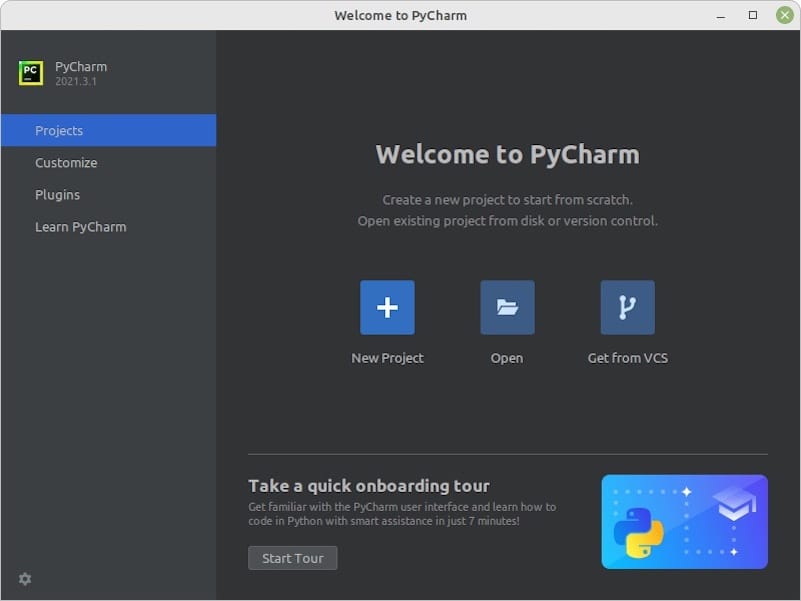Click the New Project label text
Image resolution: width=801 pixels, height=601 pixels.
388,357
